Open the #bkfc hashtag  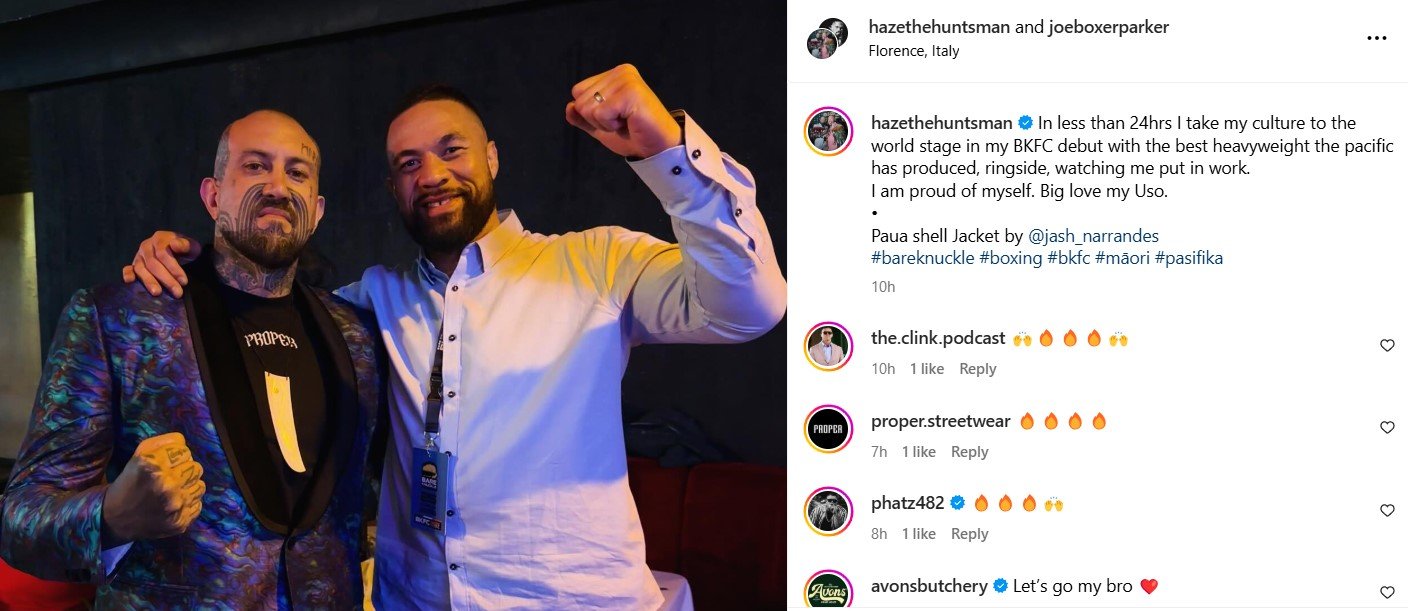tap(1068, 258)
